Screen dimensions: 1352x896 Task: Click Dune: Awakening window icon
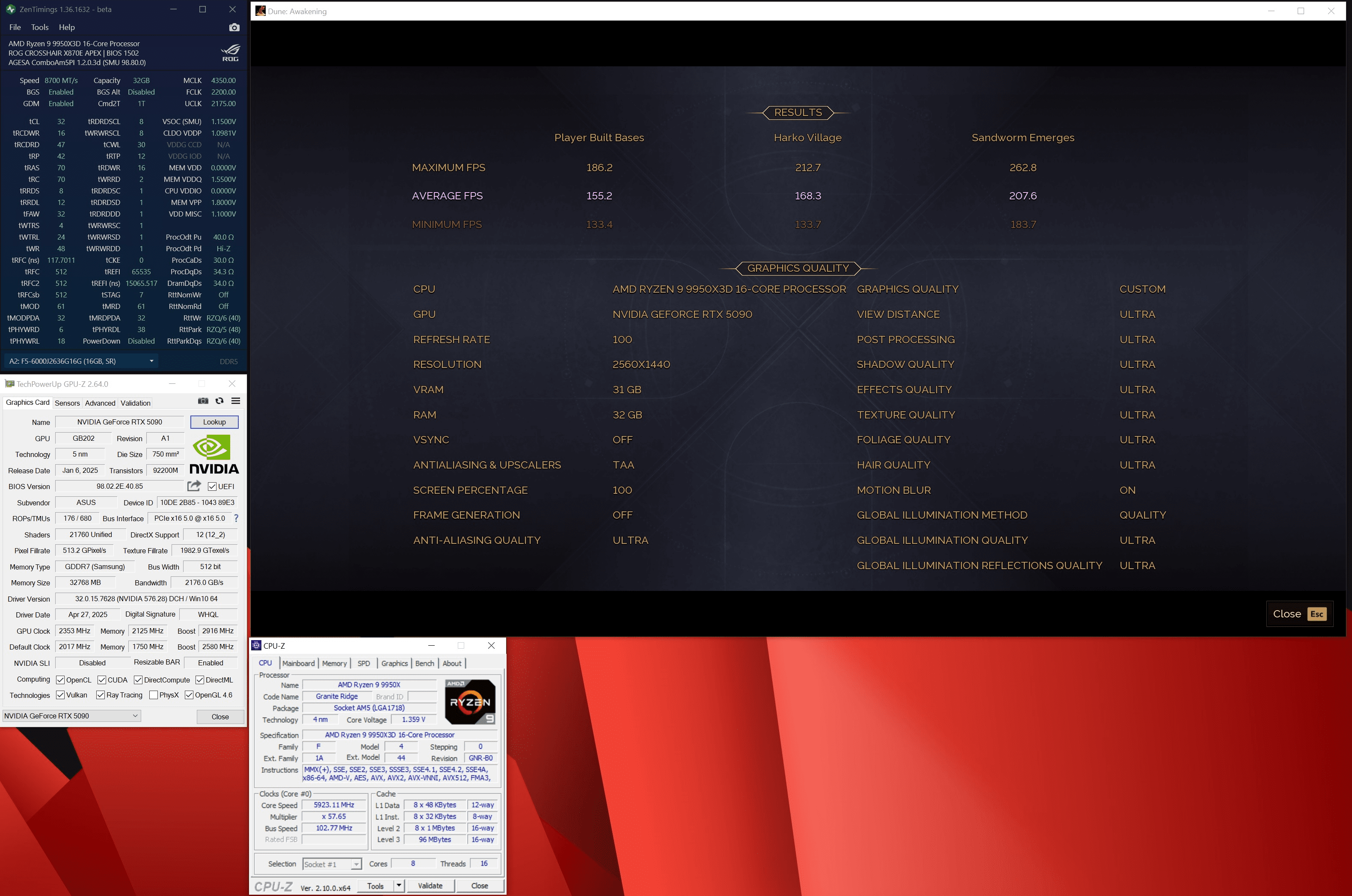pos(261,11)
